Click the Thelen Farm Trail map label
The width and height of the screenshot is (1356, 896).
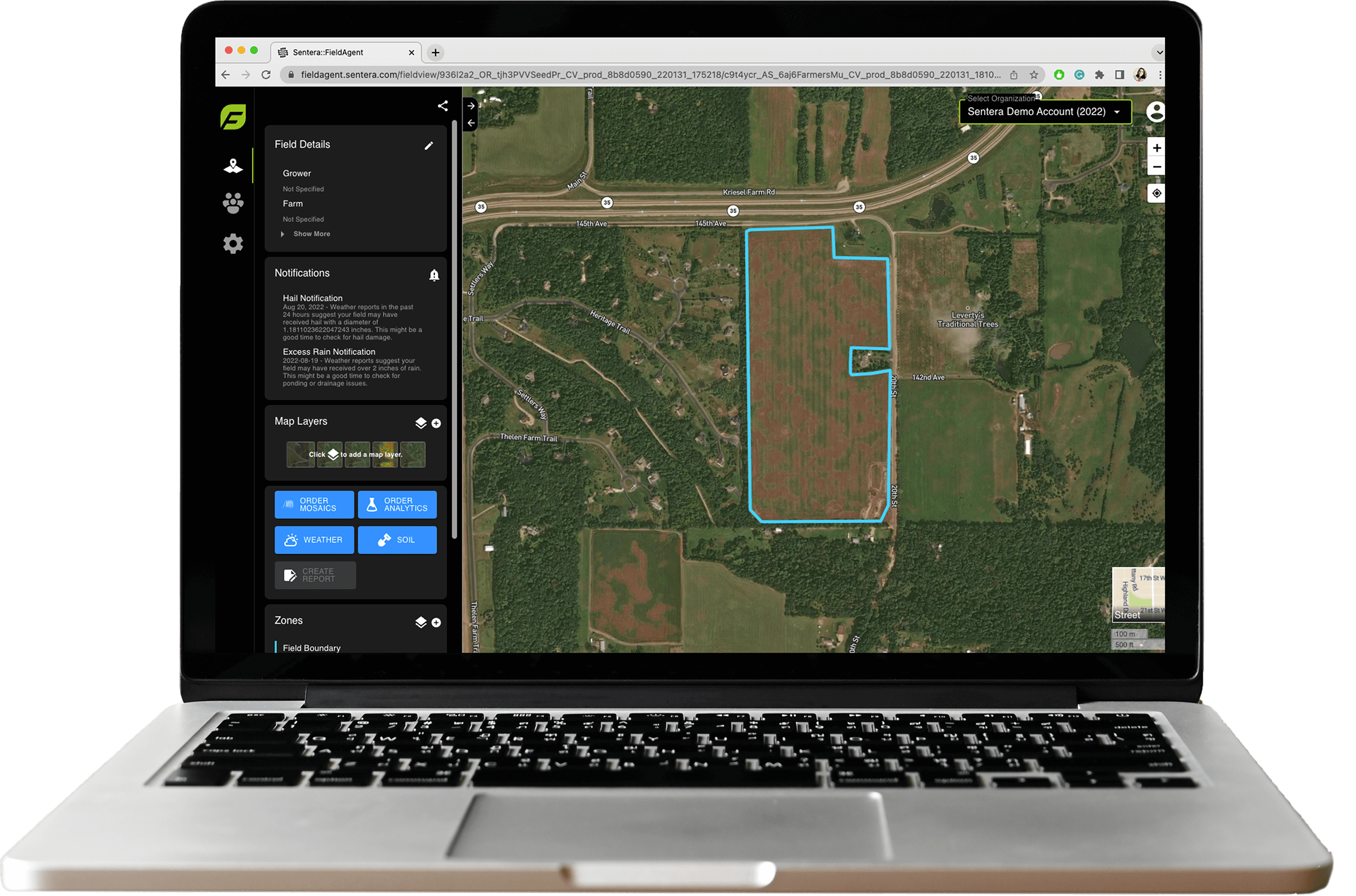(x=529, y=438)
